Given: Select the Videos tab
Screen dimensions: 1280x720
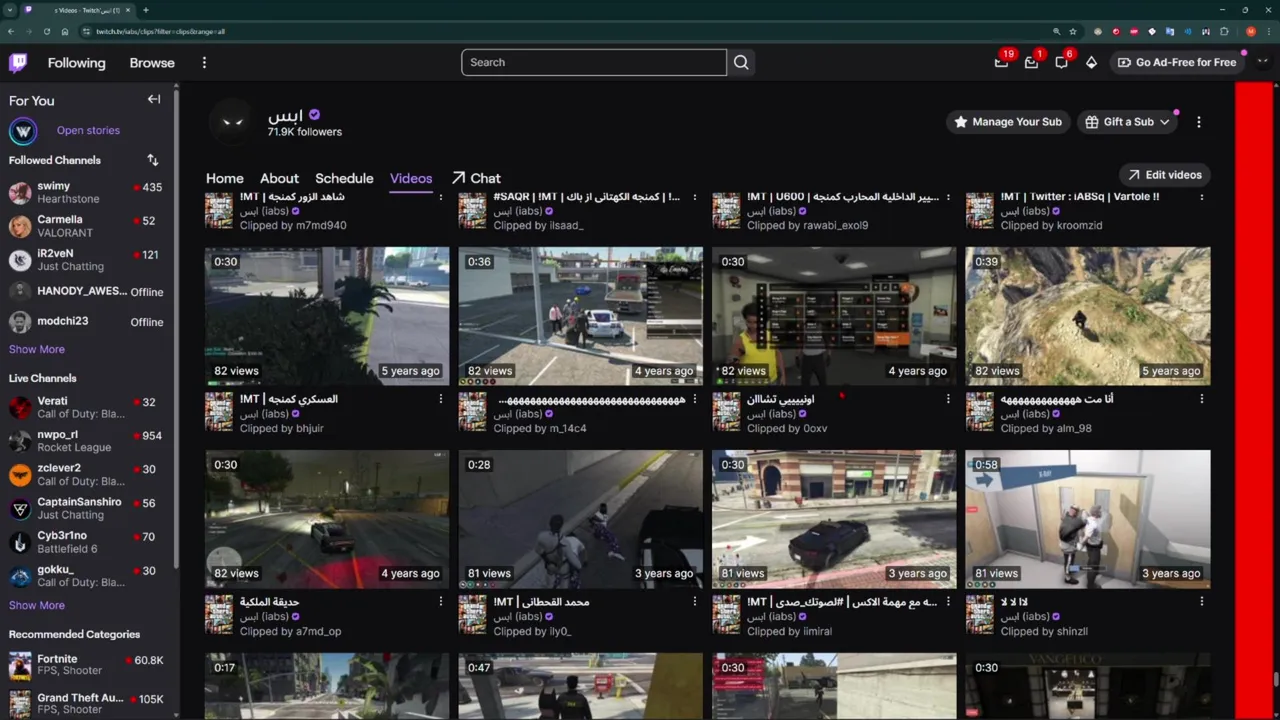Looking at the screenshot, I should [411, 178].
